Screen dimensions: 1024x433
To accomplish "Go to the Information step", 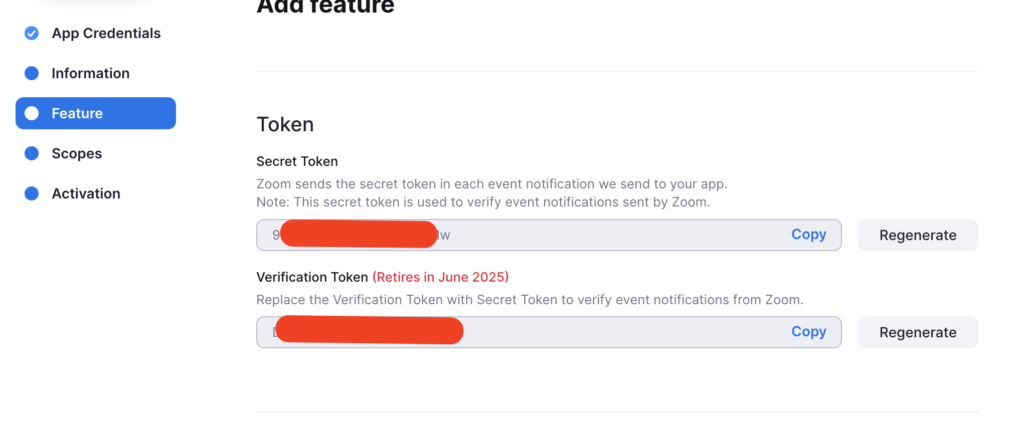I will [x=90, y=73].
